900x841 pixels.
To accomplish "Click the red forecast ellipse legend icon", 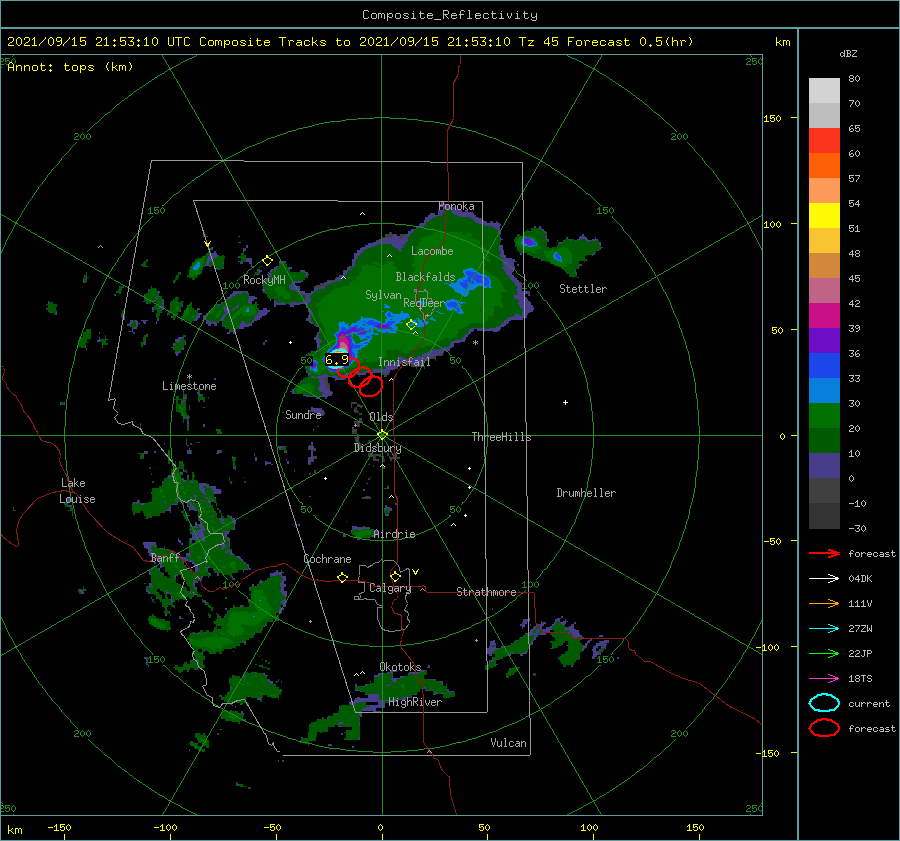I will [824, 728].
